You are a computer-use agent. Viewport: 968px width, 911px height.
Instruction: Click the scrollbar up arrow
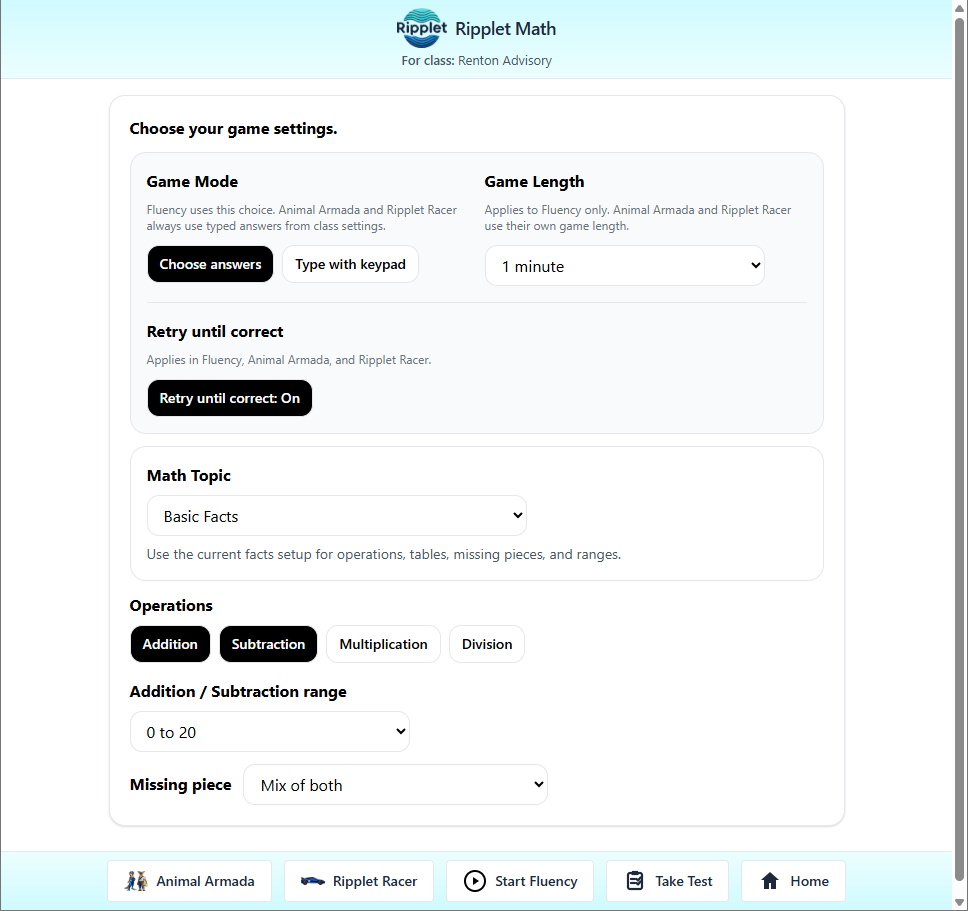(x=960, y=7)
